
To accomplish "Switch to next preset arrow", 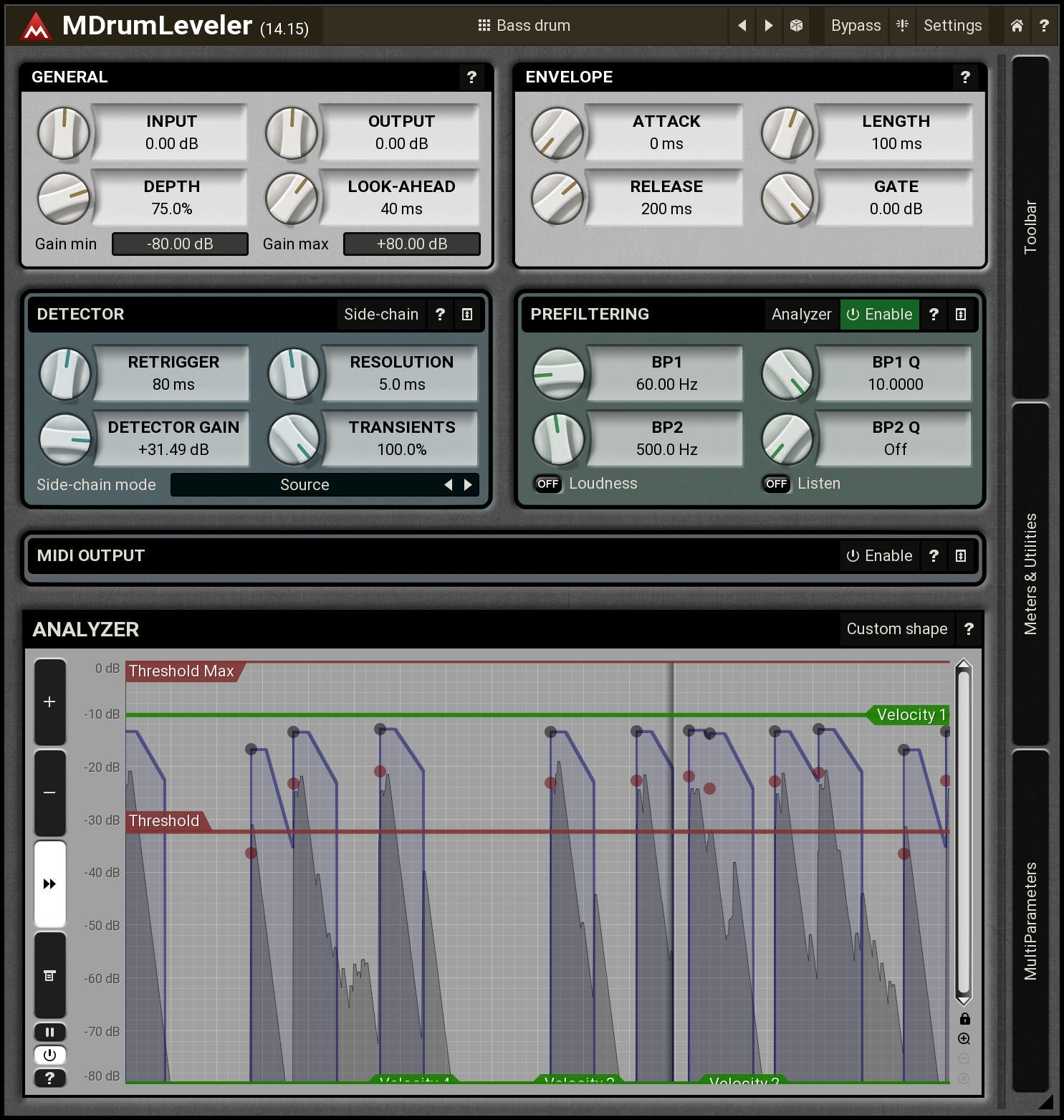I will (x=769, y=26).
